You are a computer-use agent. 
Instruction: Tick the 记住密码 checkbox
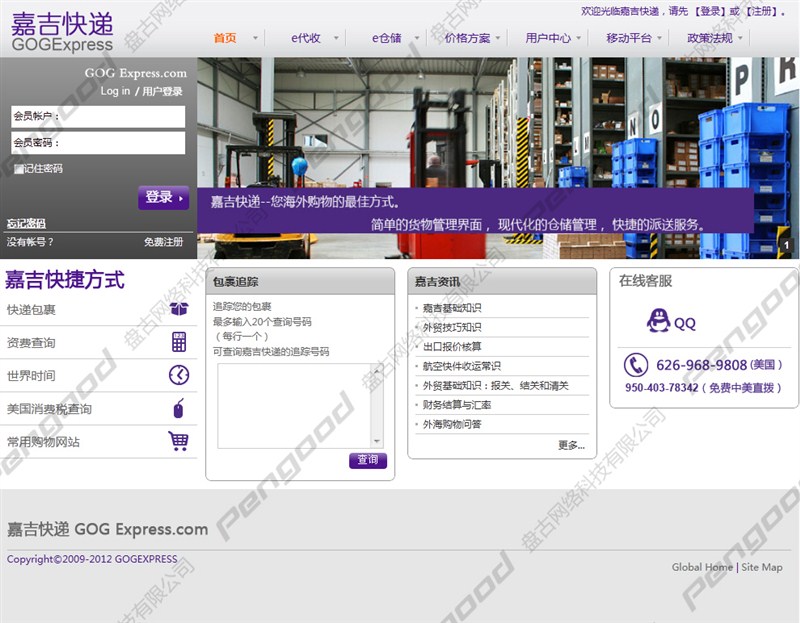pos(18,169)
